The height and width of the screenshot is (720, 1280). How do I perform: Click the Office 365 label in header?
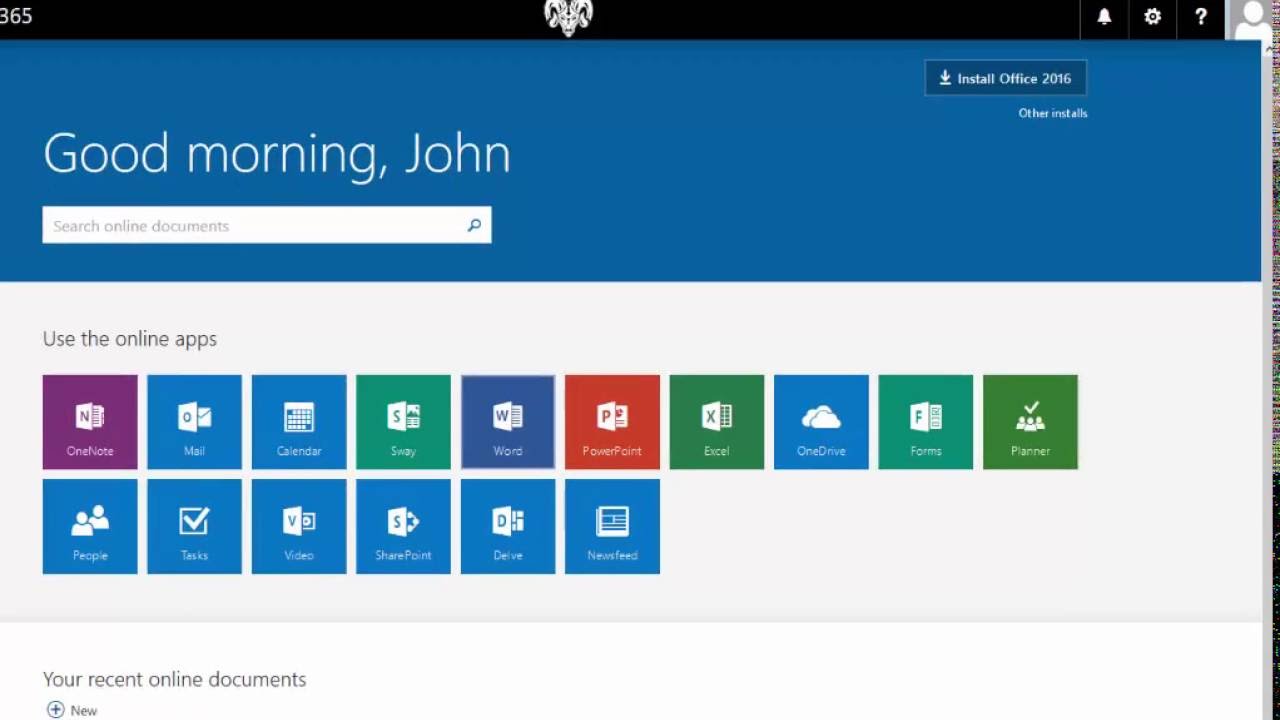point(16,17)
